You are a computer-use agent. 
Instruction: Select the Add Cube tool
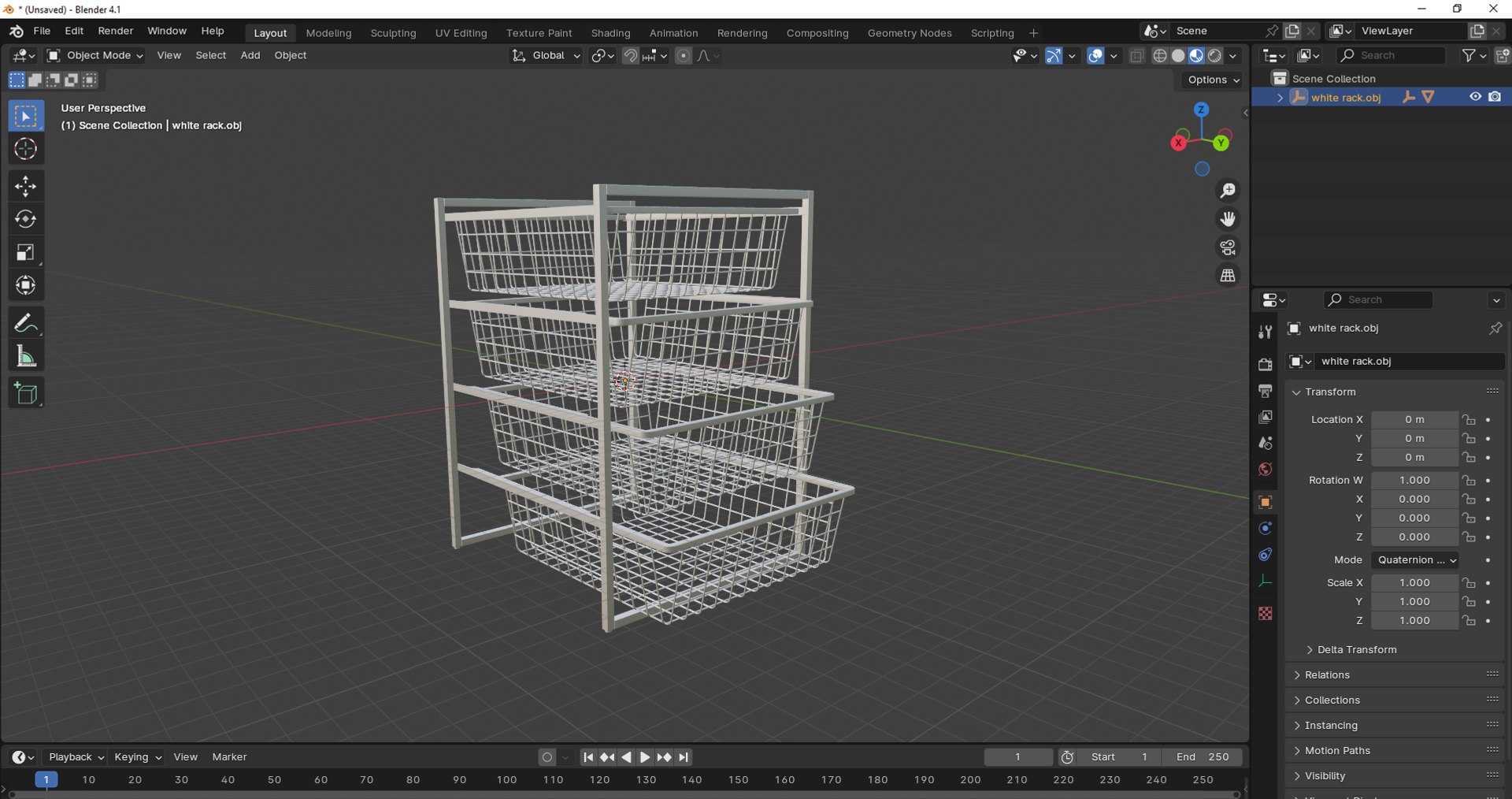pyautogui.click(x=26, y=393)
